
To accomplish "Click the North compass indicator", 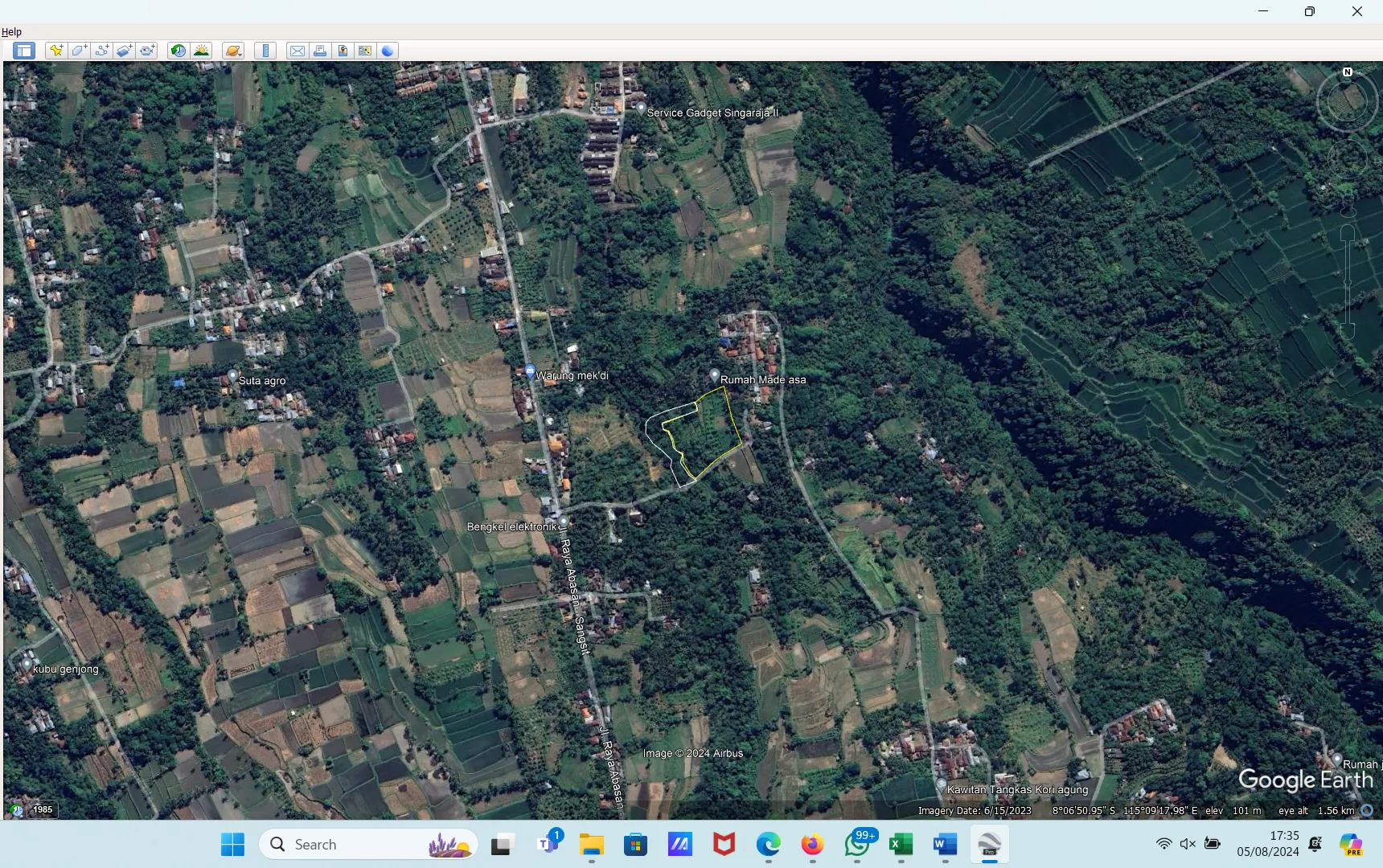I will [x=1348, y=72].
